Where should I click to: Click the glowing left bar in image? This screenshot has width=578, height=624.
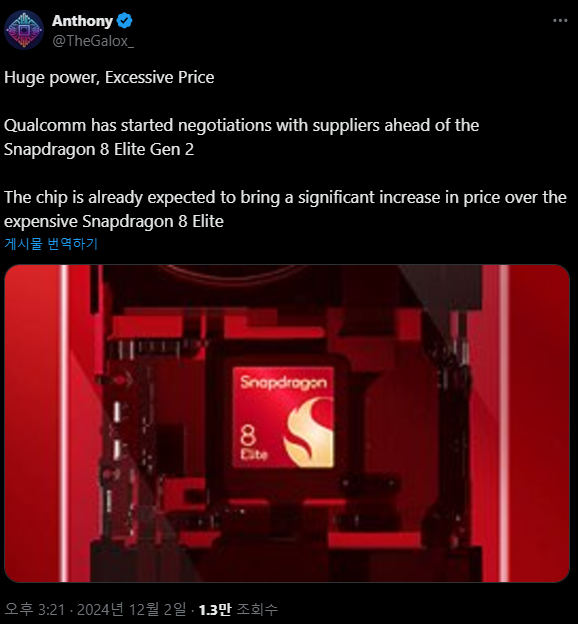(64, 423)
